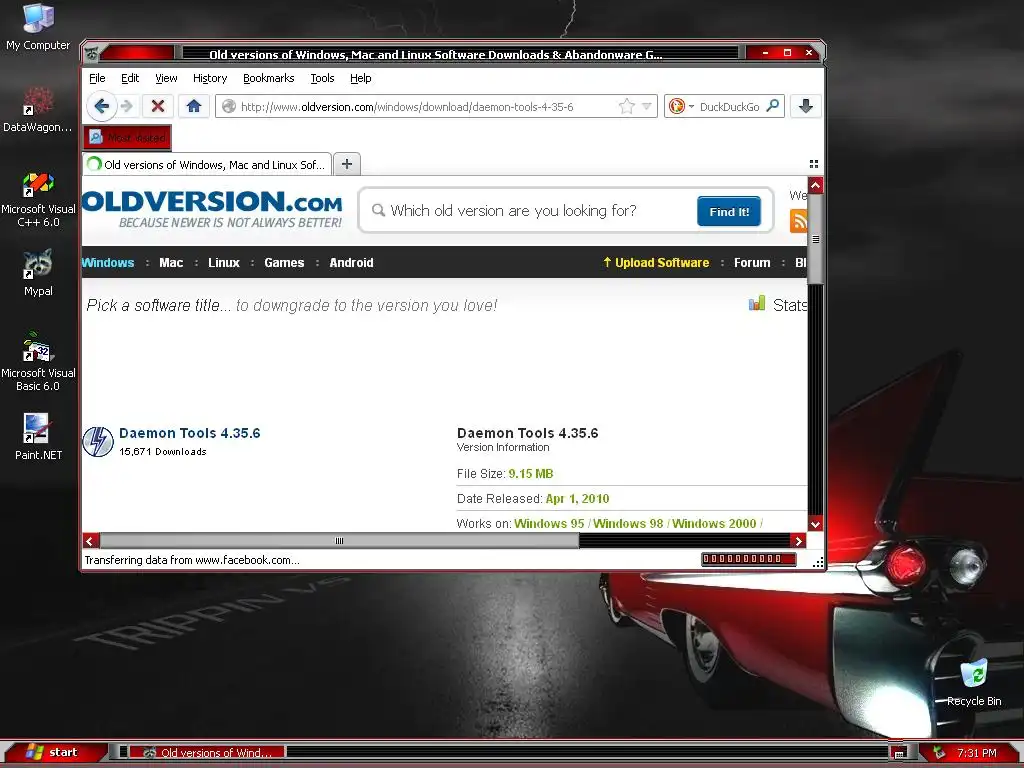Go back using the browser back arrow

click(102, 106)
